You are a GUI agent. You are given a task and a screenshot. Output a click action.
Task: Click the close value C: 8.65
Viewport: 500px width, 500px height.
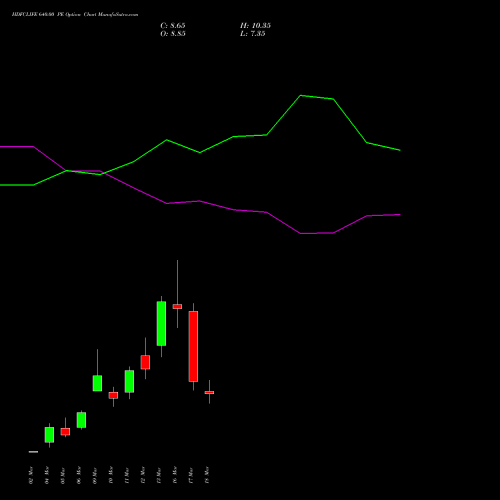pyautogui.click(x=173, y=25)
